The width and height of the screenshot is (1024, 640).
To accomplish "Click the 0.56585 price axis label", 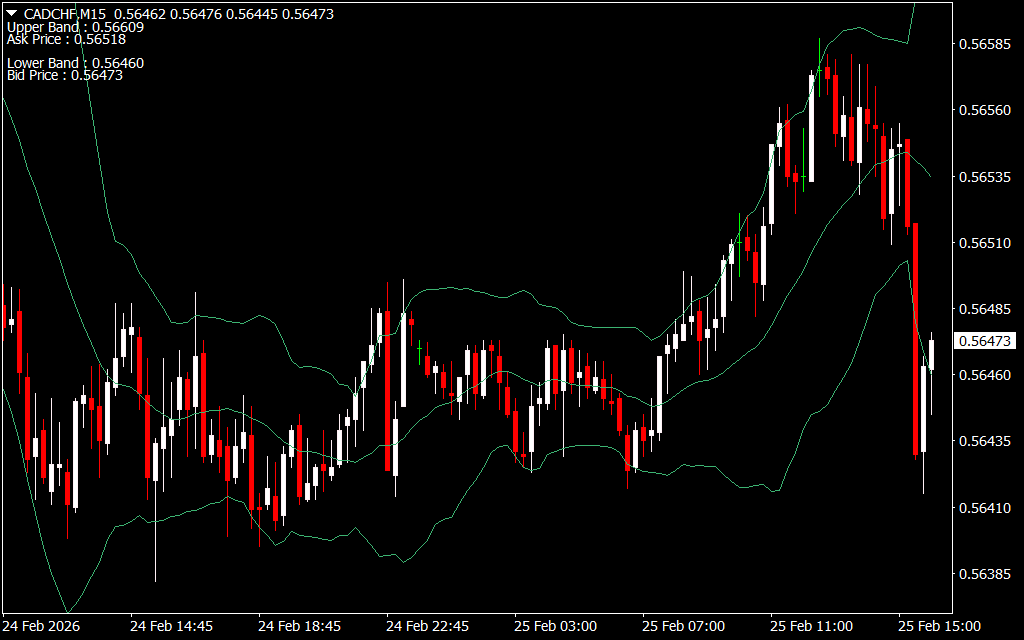I will [985, 44].
